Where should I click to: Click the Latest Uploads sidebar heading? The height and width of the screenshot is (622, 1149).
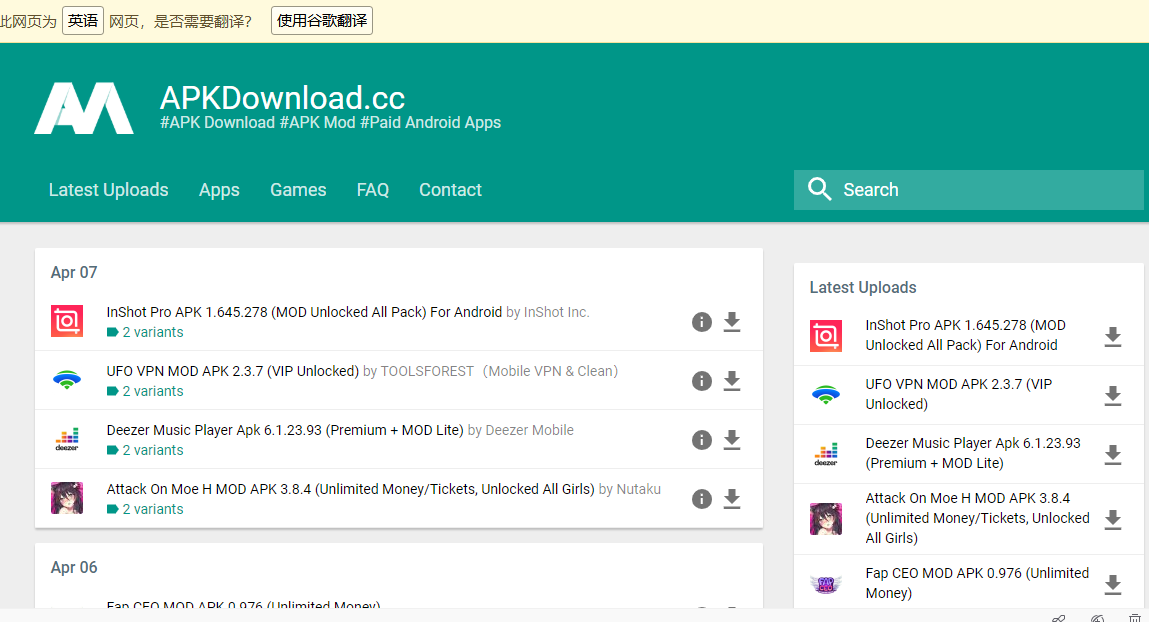863,287
